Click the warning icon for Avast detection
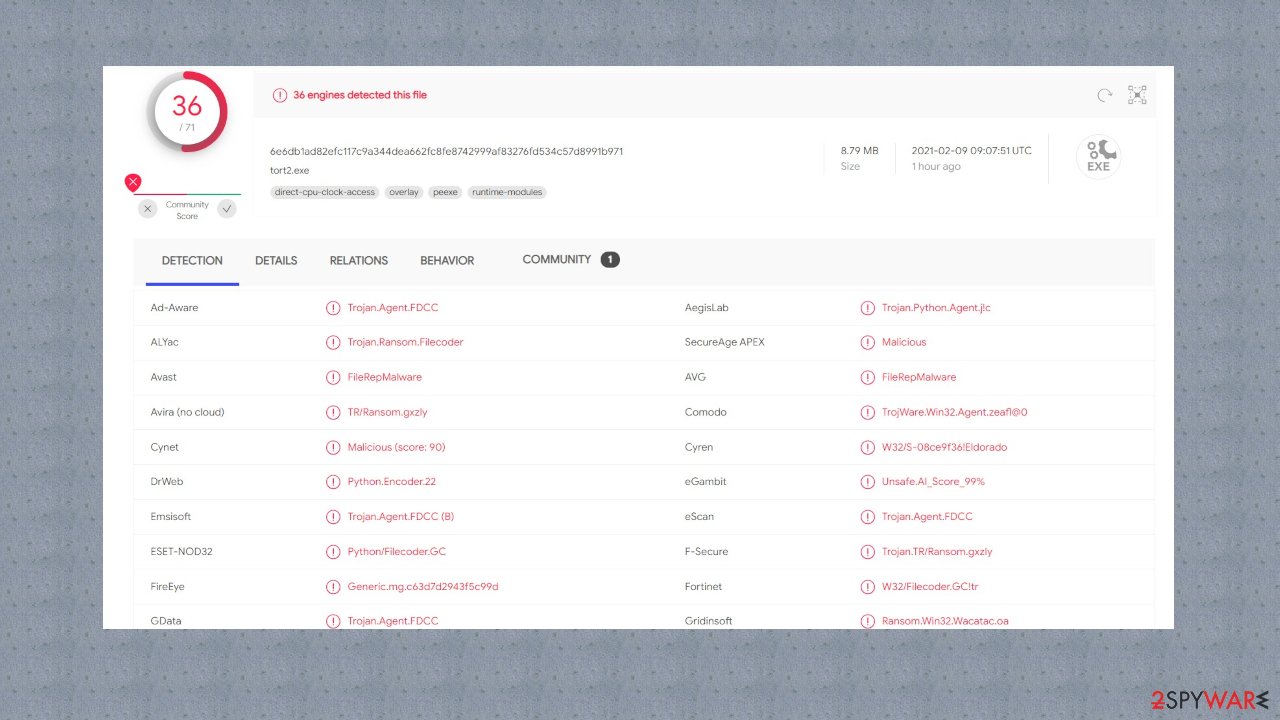 point(333,377)
